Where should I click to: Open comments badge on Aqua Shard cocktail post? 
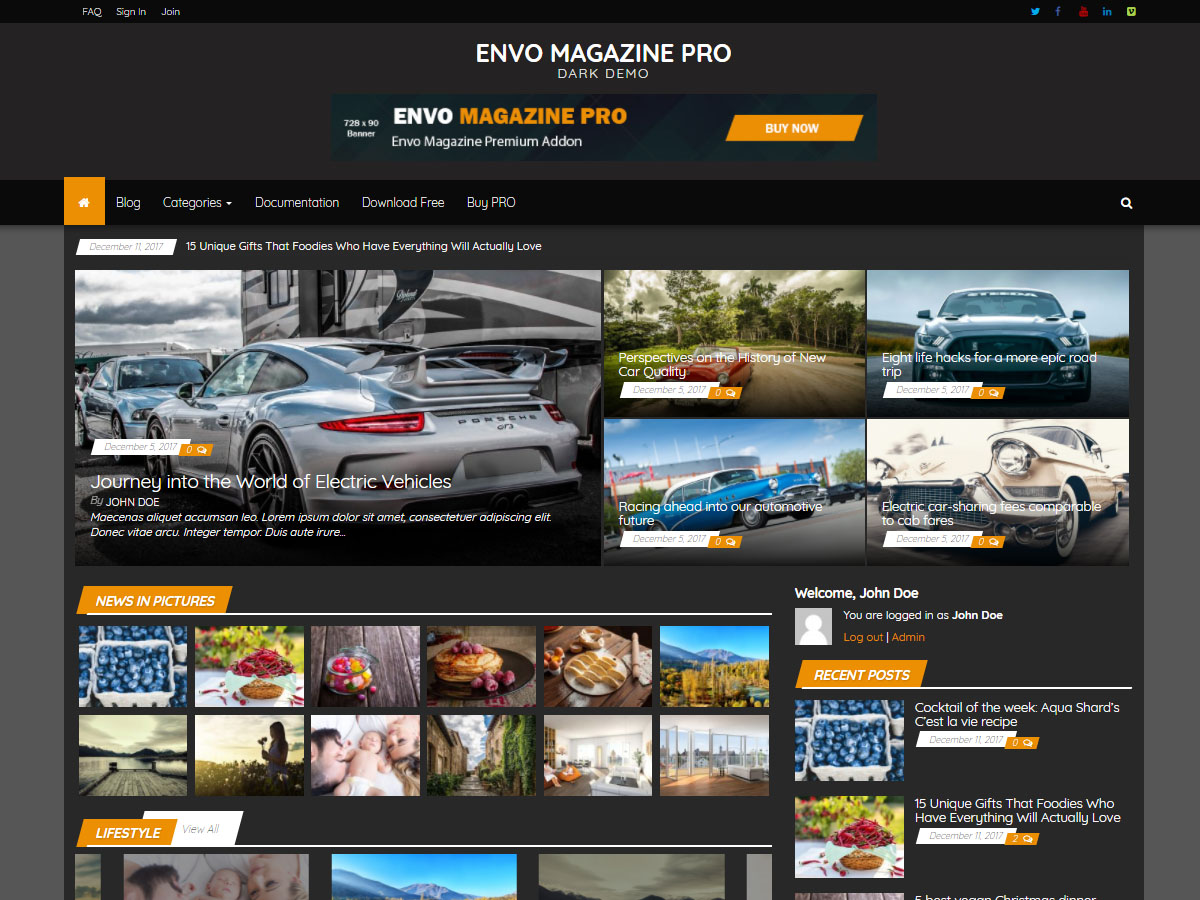pos(1021,743)
